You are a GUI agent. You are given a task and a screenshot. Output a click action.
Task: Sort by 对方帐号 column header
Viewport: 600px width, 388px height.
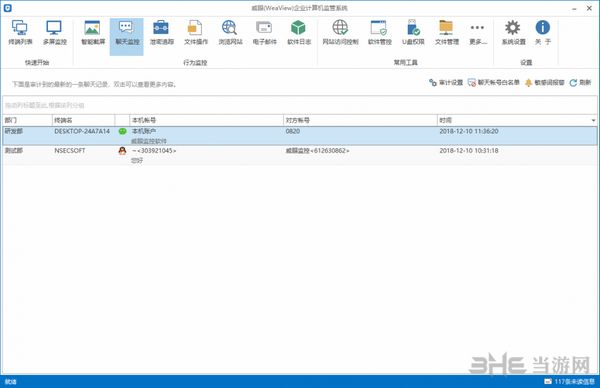[x=360, y=120]
